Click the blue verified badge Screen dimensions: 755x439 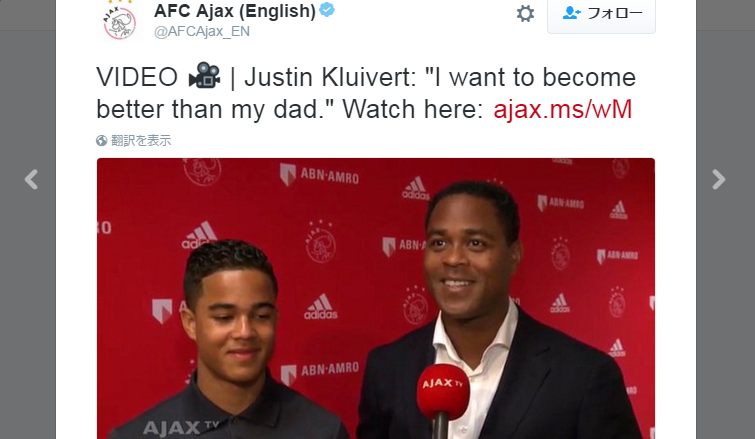(x=327, y=10)
